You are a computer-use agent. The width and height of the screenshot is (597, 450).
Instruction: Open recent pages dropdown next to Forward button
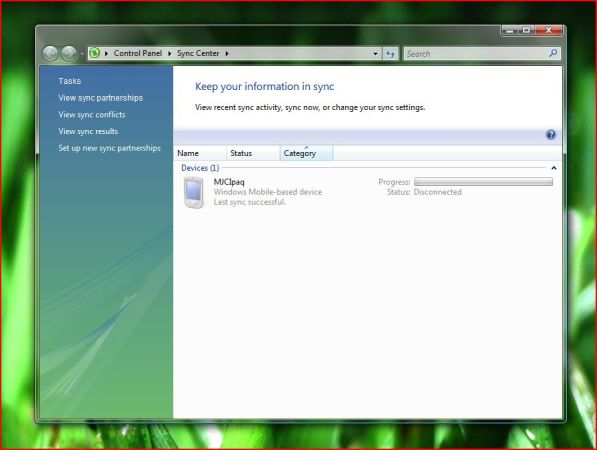(x=82, y=54)
